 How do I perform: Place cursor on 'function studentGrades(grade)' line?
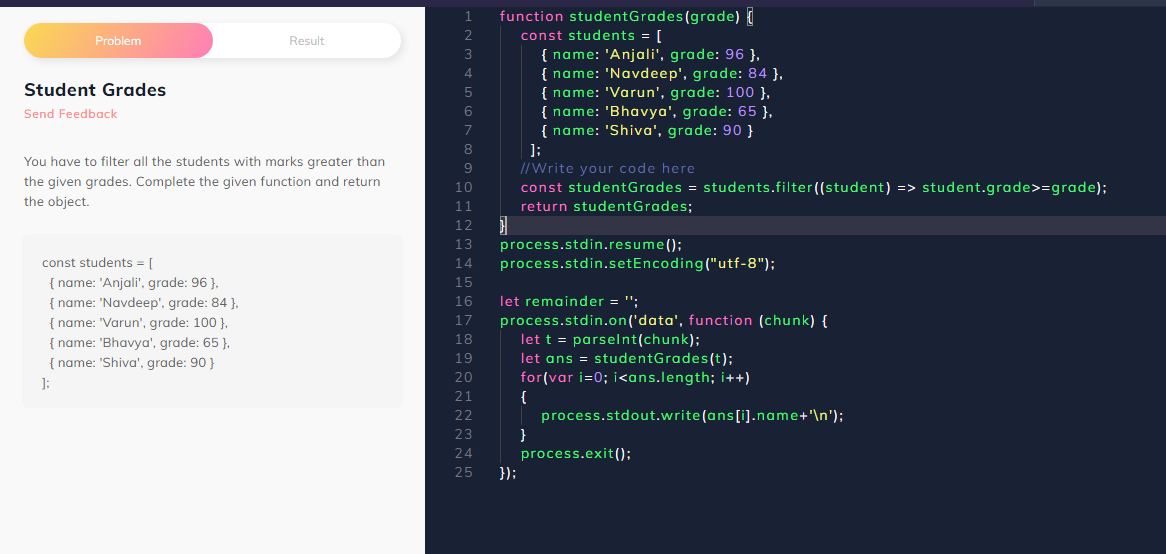[627, 16]
